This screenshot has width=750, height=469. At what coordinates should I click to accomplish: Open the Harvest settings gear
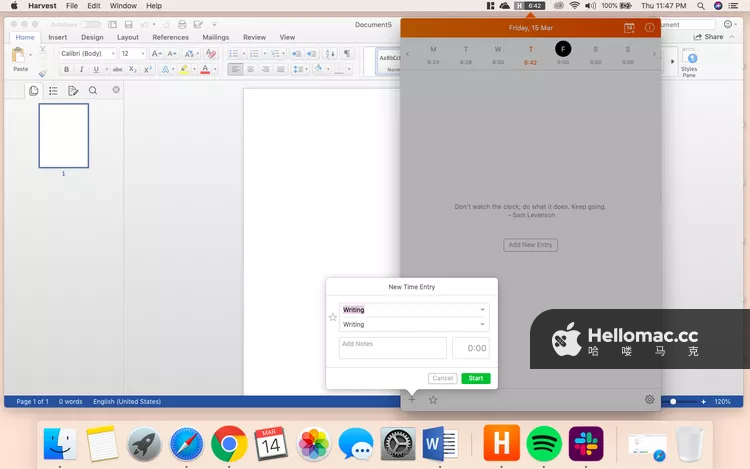coord(649,399)
